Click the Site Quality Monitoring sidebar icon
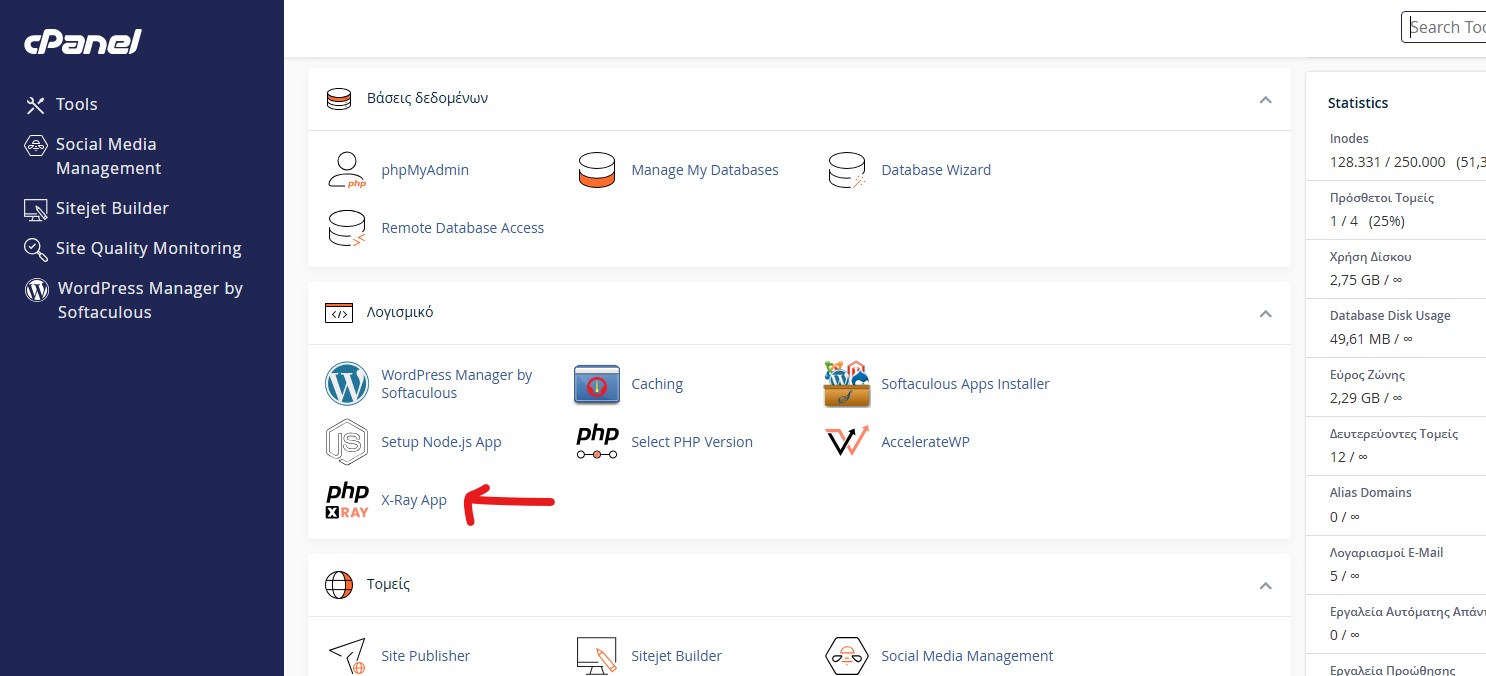Viewport: 1486px width, 676px height. pos(36,249)
